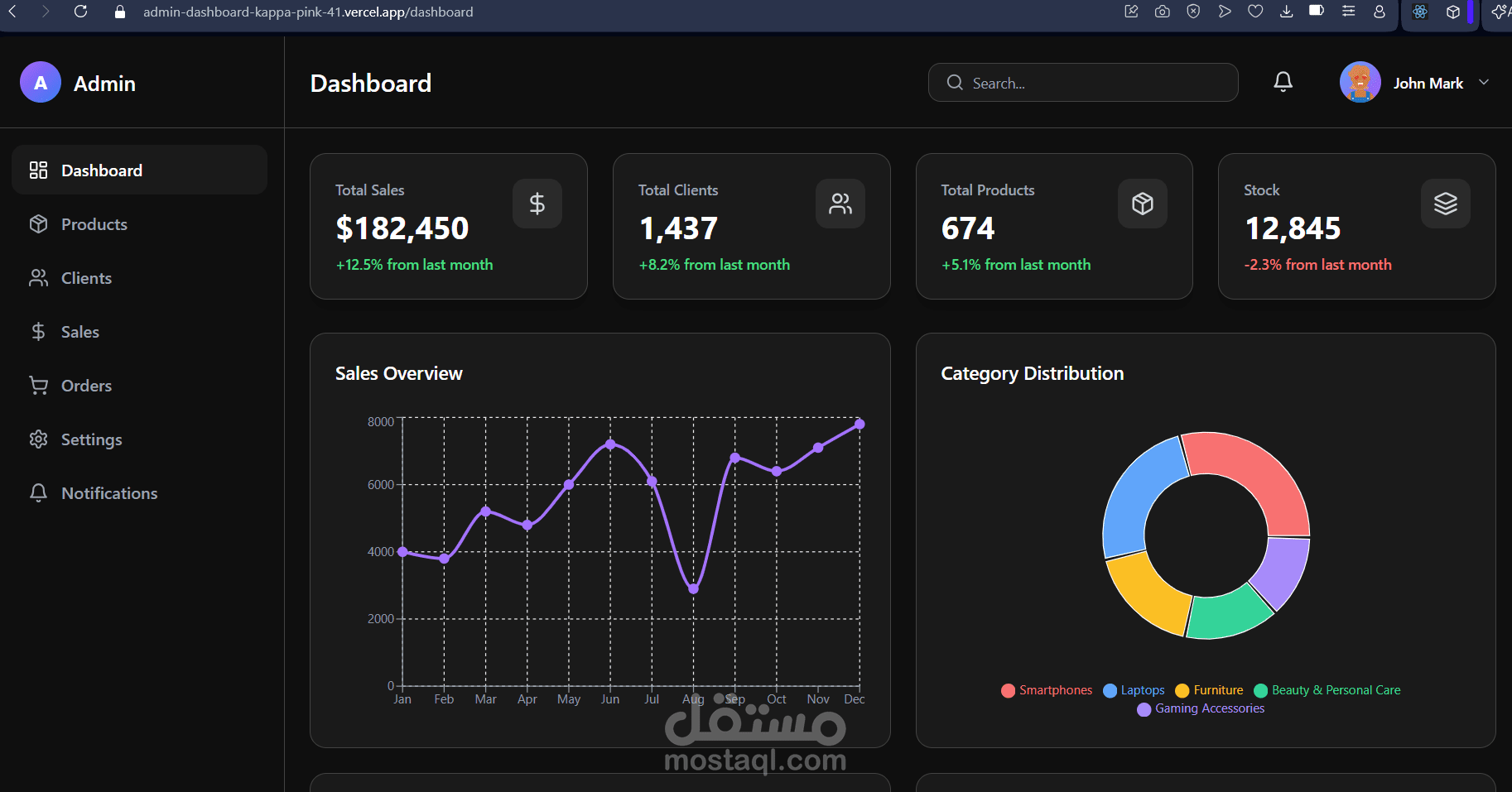Open the React DevTools extension icon

pos(1419,12)
